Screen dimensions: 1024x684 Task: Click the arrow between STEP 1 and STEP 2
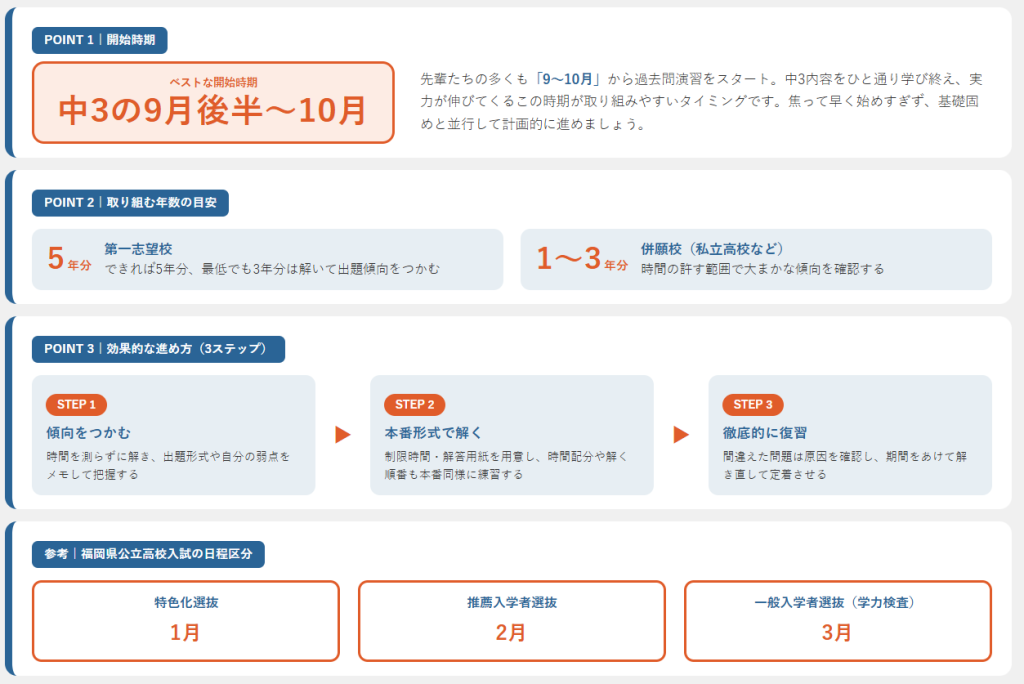(343, 434)
